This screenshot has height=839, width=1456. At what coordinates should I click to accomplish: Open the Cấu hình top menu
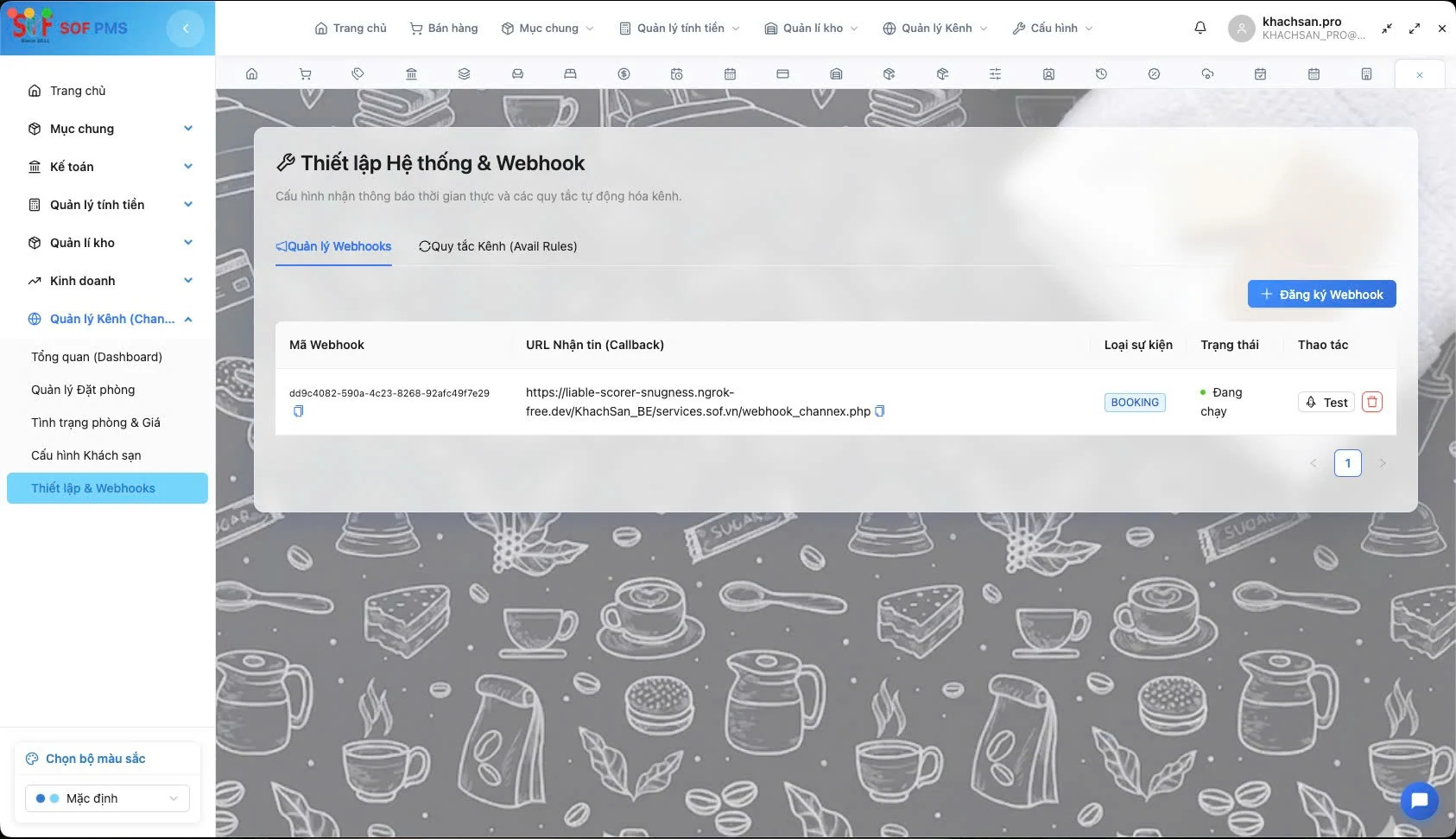1053,29
